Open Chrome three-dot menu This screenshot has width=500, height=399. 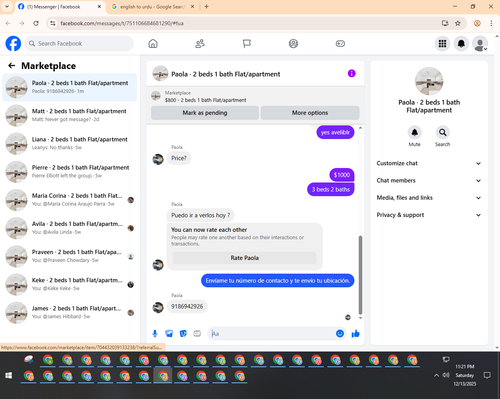coord(491,23)
